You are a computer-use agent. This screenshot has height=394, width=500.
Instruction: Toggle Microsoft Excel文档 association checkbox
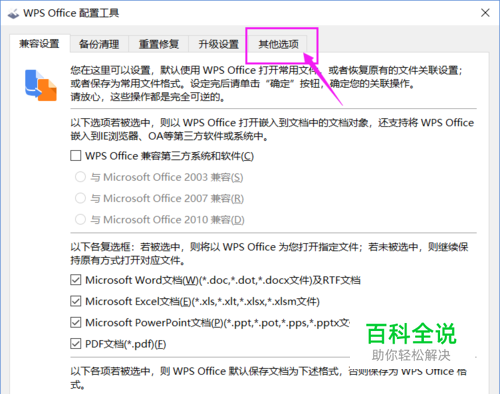tap(76, 301)
